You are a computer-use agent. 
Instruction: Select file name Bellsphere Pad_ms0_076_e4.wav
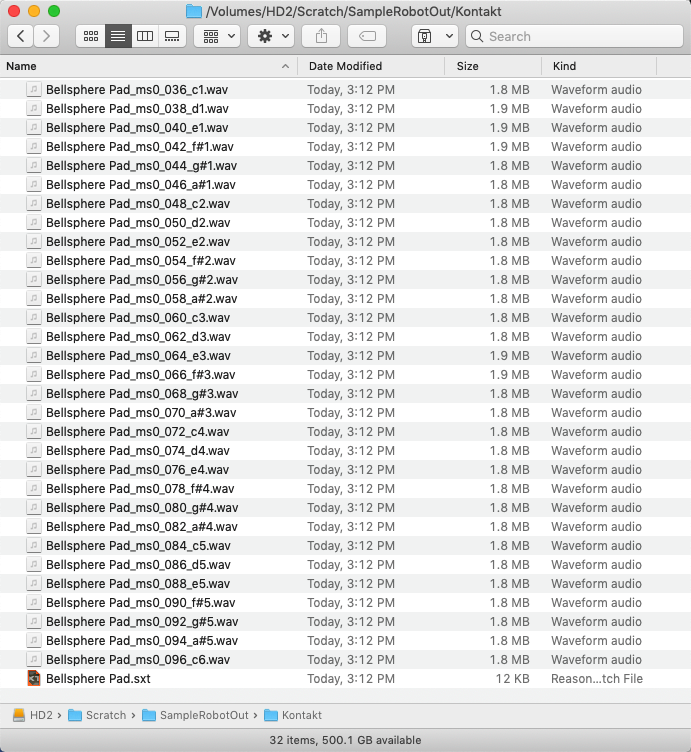pyautogui.click(x=138, y=470)
